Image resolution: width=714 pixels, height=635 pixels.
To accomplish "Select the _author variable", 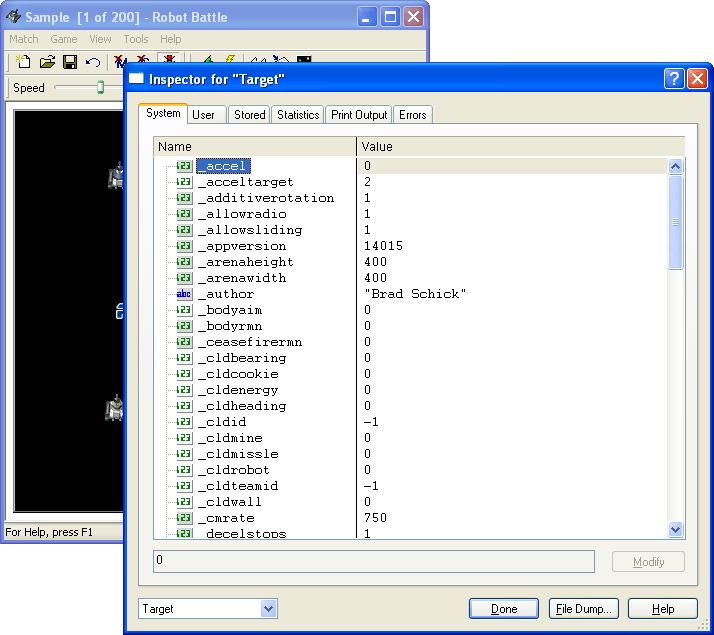I will point(226,294).
